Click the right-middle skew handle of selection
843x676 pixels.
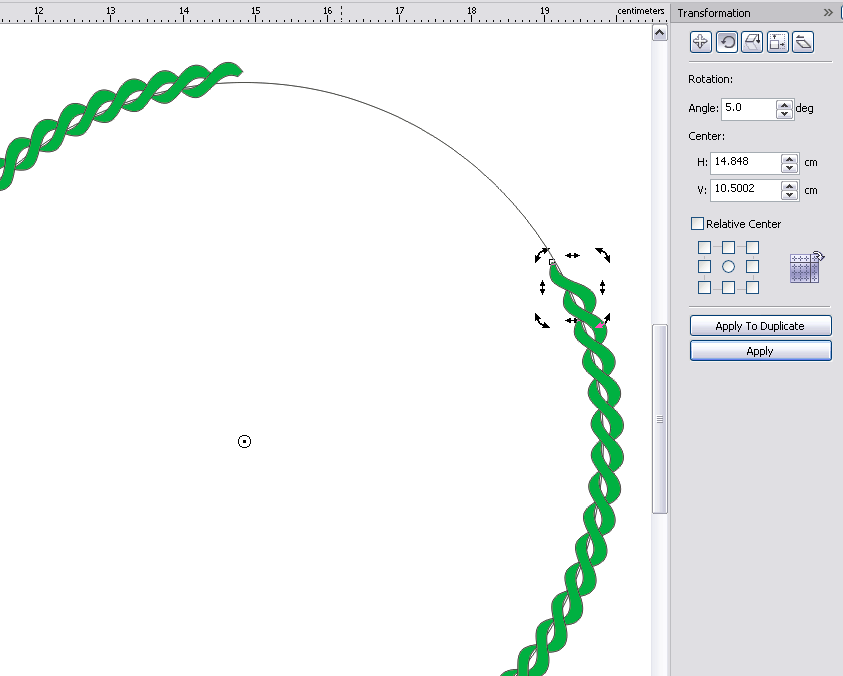point(602,288)
